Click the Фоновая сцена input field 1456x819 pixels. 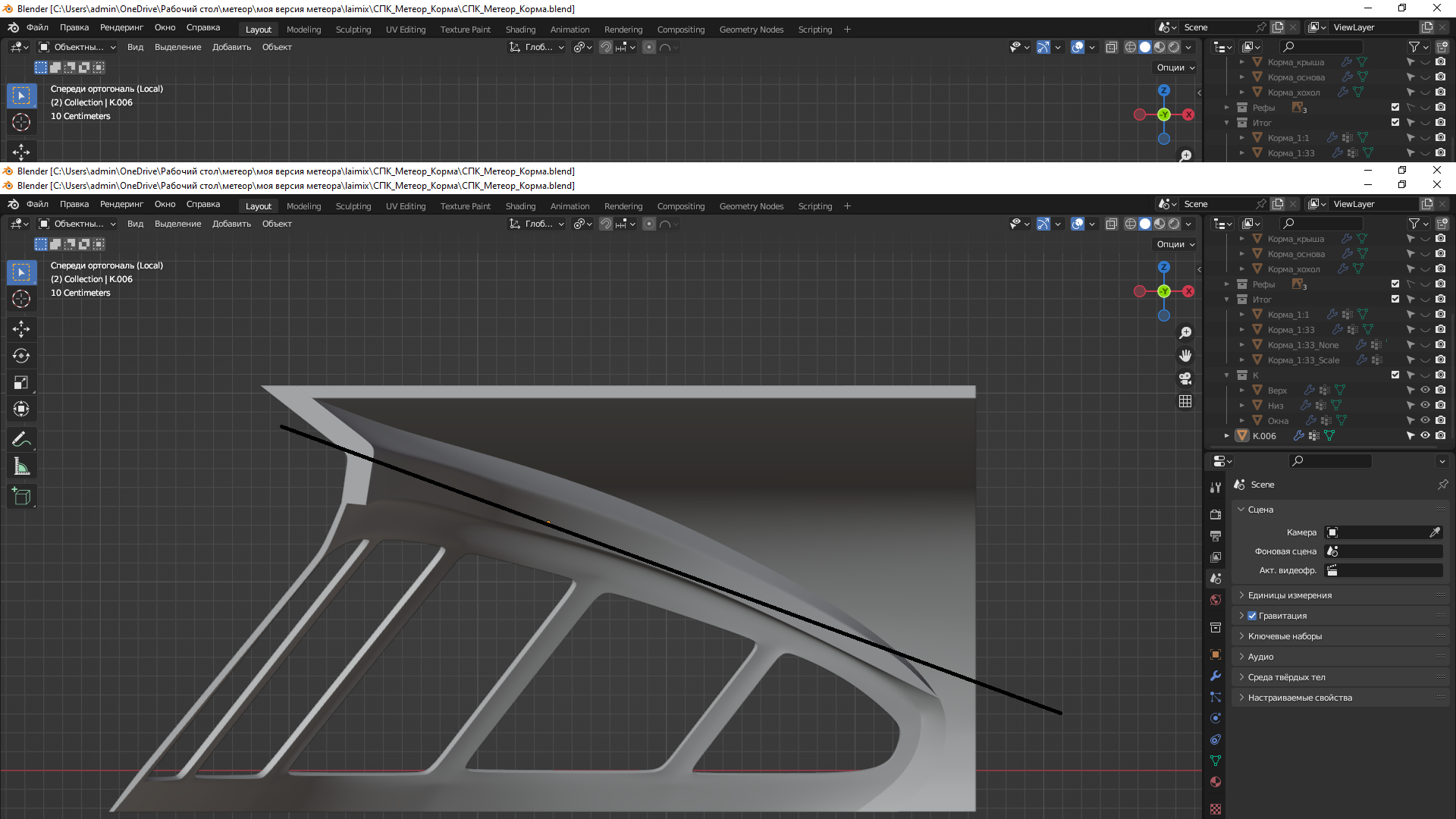click(1383, 551)
